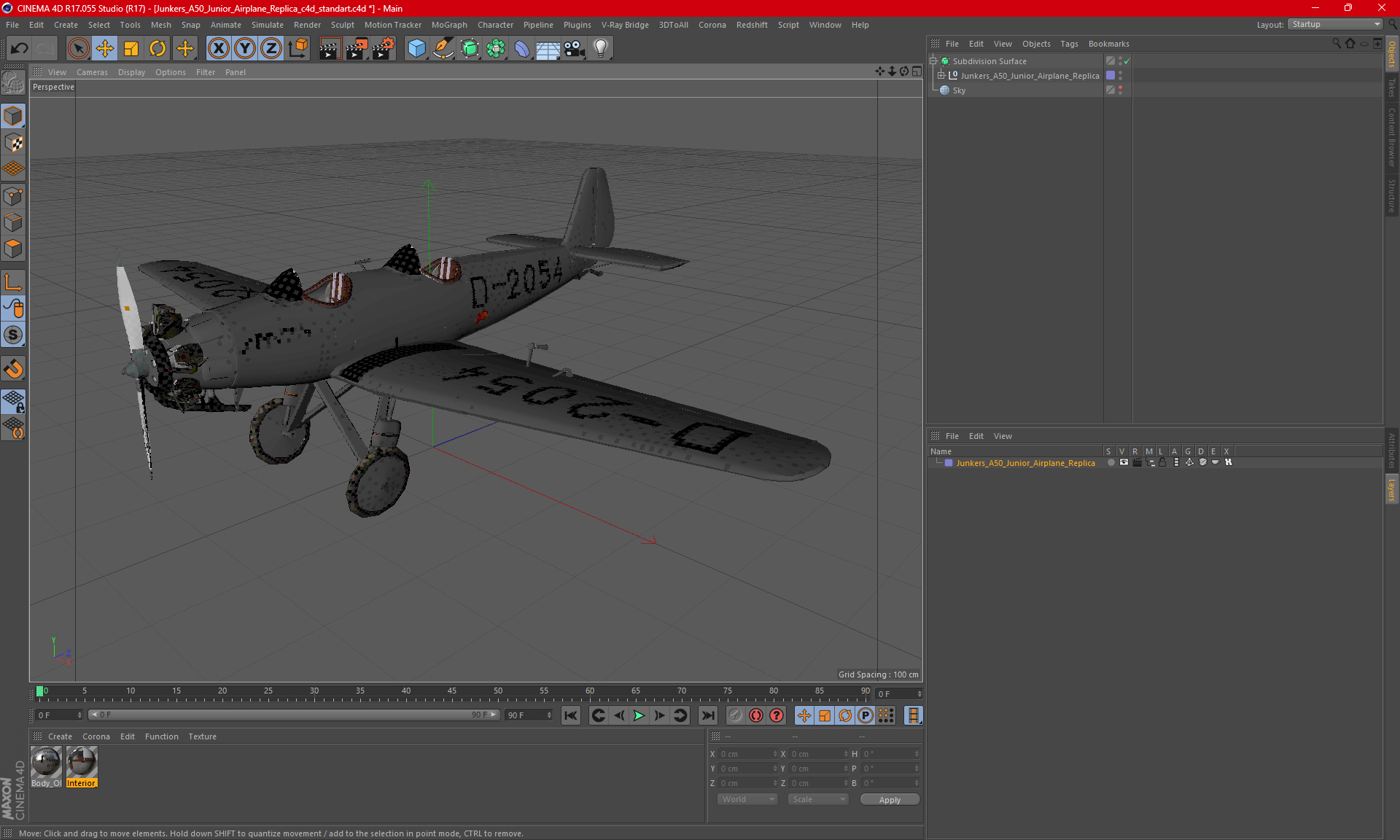The image size is (1400, 840).
Task: Toggle Sky object visibility dots
Action: point(1121,90)
